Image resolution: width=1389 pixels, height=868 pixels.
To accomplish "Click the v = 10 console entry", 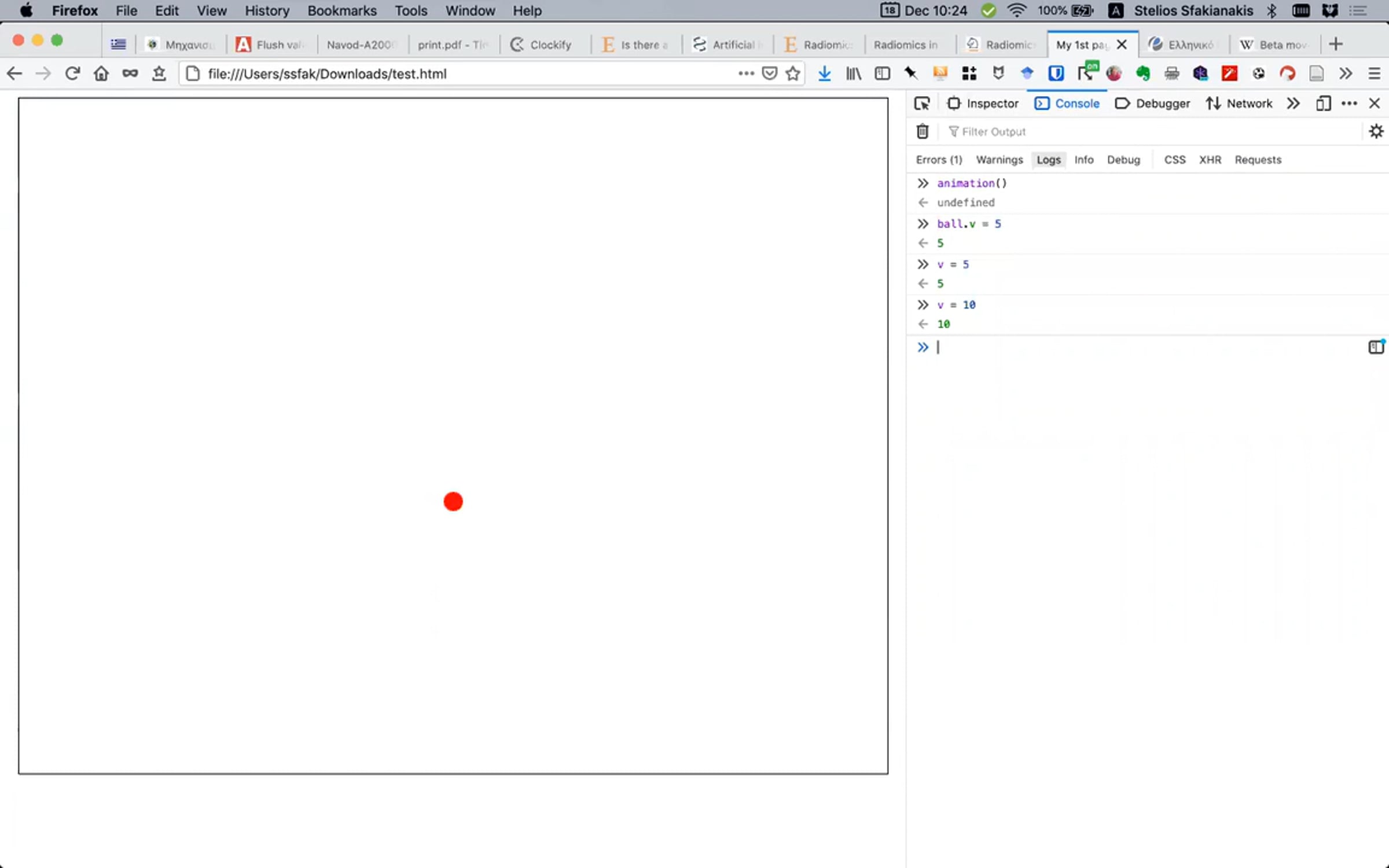I will [x=956, y=305].
